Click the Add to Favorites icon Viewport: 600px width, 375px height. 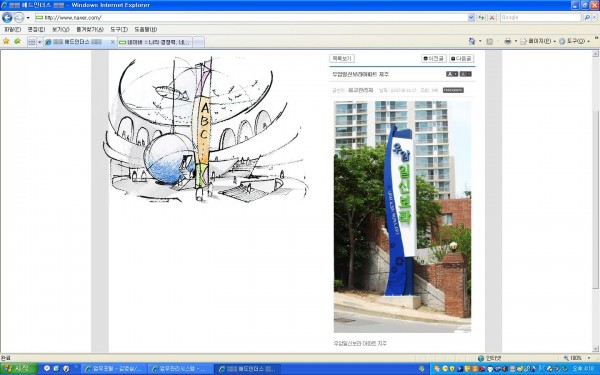pyautogui.click(x=17, y=41)
